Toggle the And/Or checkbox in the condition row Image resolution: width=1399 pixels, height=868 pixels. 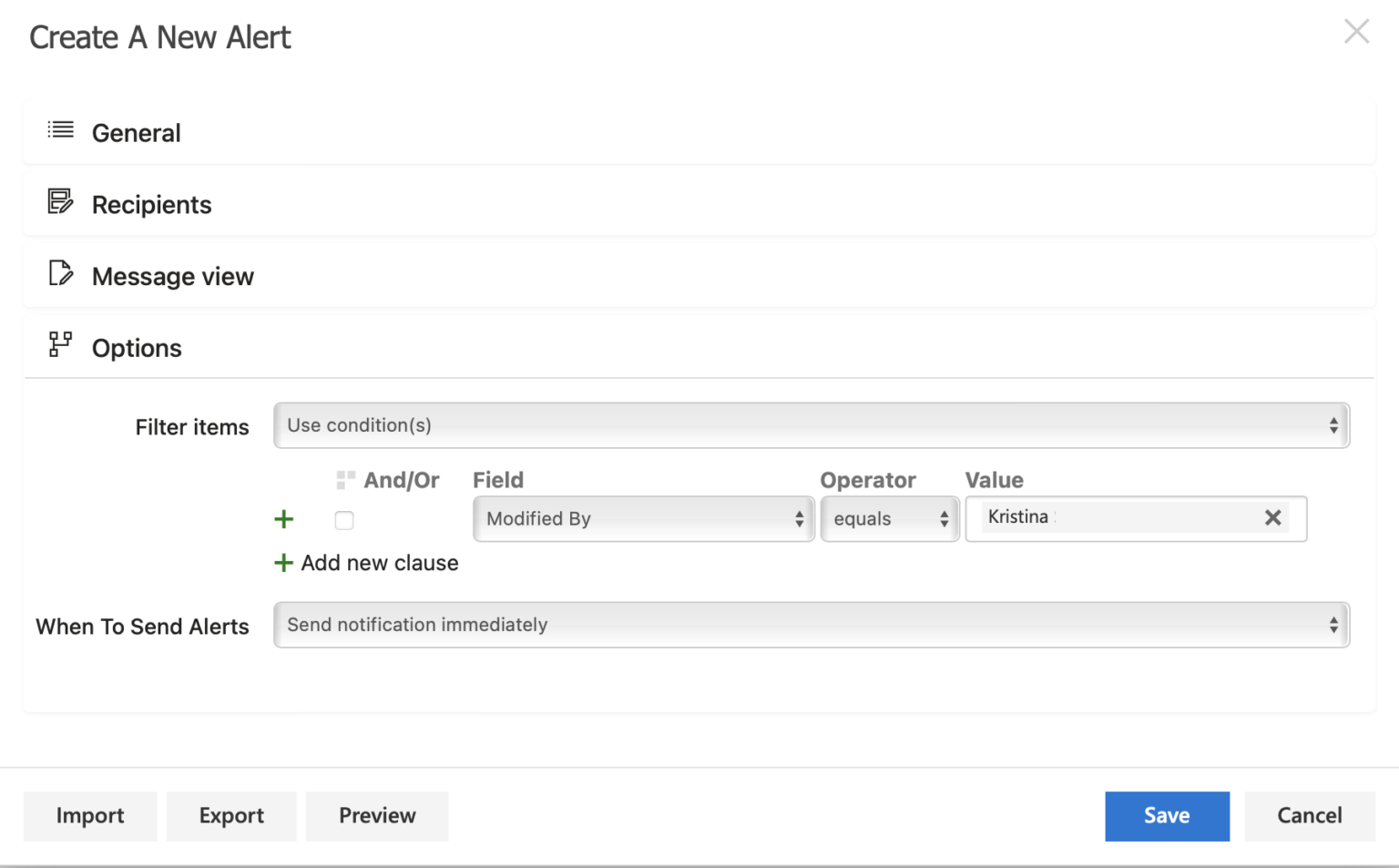pos(344,520)
